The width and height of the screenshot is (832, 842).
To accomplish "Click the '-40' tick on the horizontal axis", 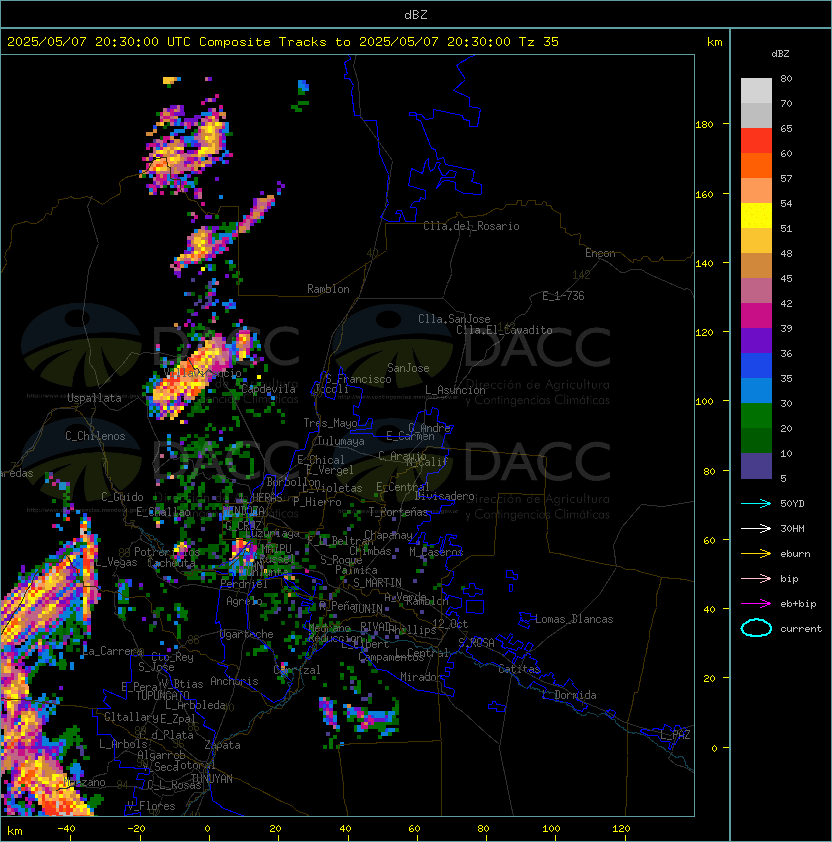I will tap(66, 829).
